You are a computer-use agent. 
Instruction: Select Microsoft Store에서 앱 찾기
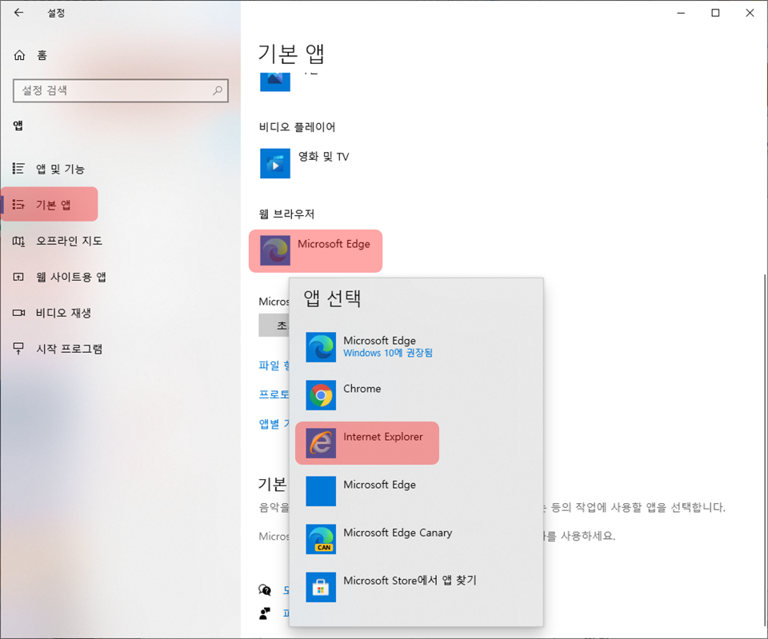416,587
